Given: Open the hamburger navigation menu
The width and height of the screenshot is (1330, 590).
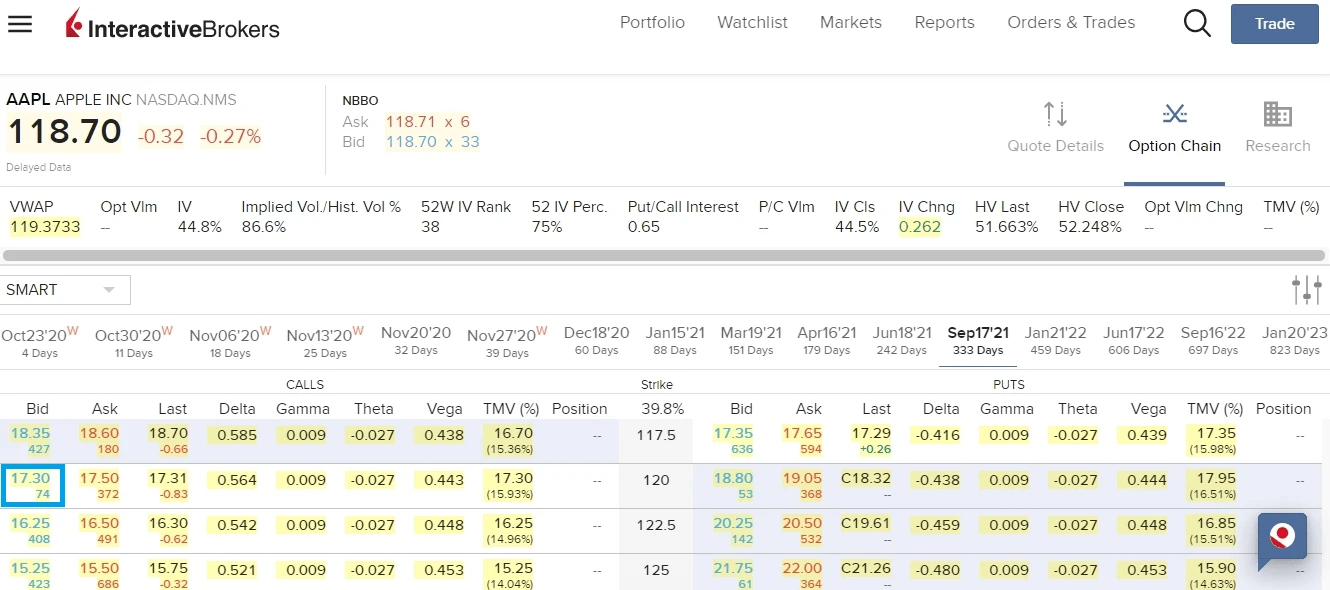Looking at the screenshot, I should pyautogui.click(x=20, y=23).
